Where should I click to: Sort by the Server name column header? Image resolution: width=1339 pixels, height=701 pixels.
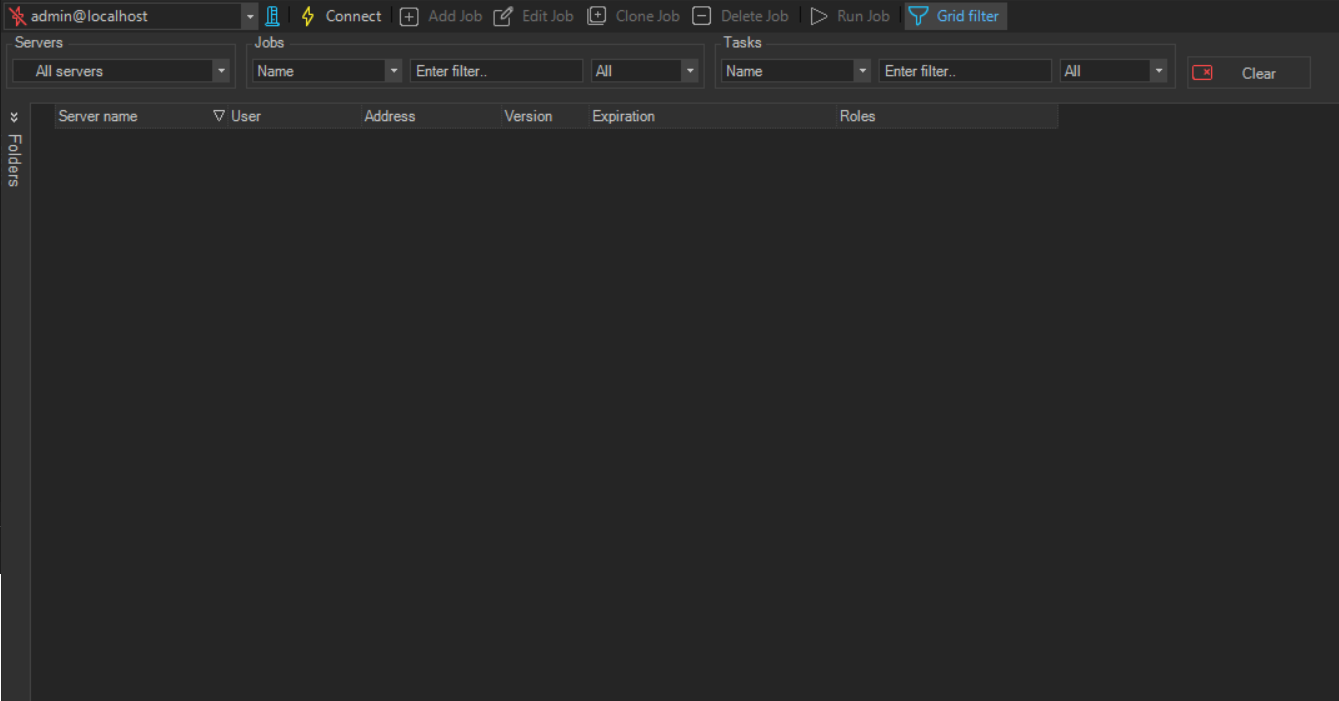98,116
